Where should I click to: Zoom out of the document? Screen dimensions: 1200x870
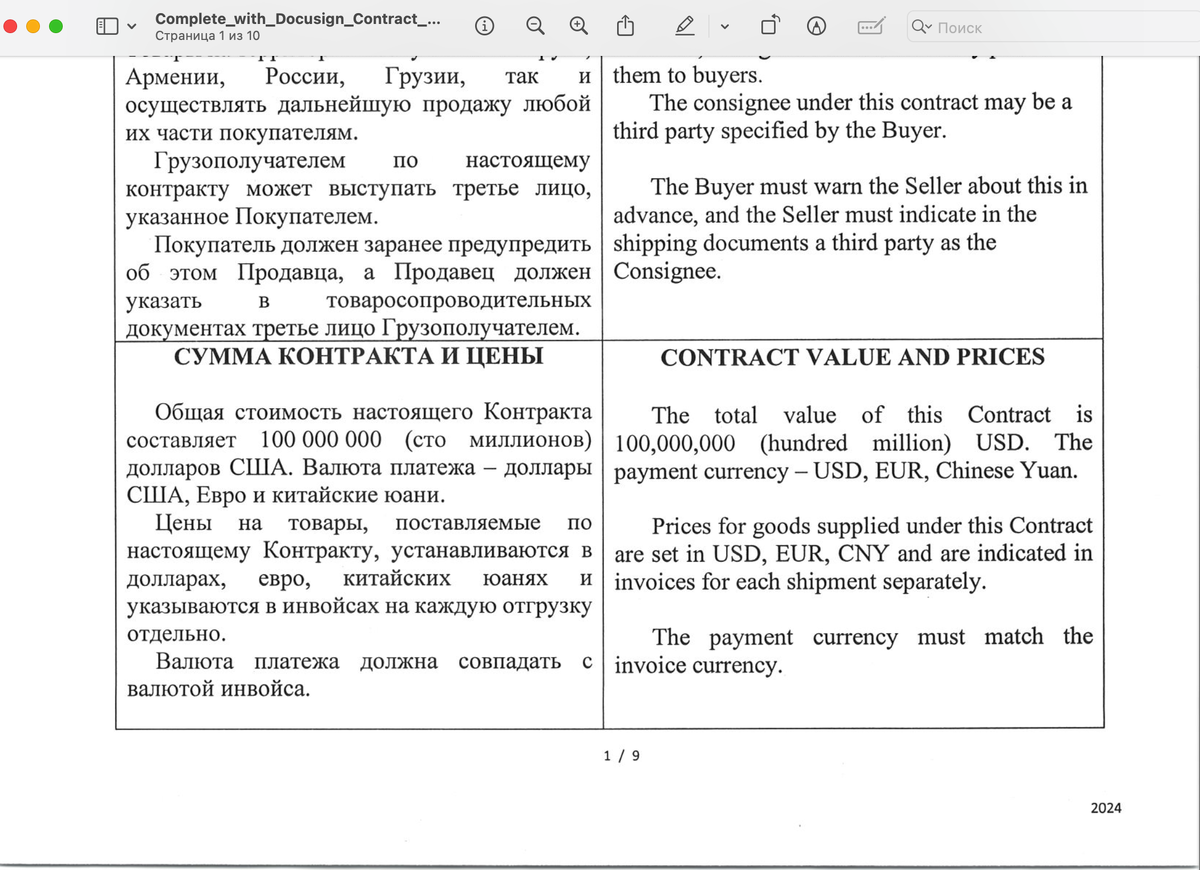click(x=535, y=27)
